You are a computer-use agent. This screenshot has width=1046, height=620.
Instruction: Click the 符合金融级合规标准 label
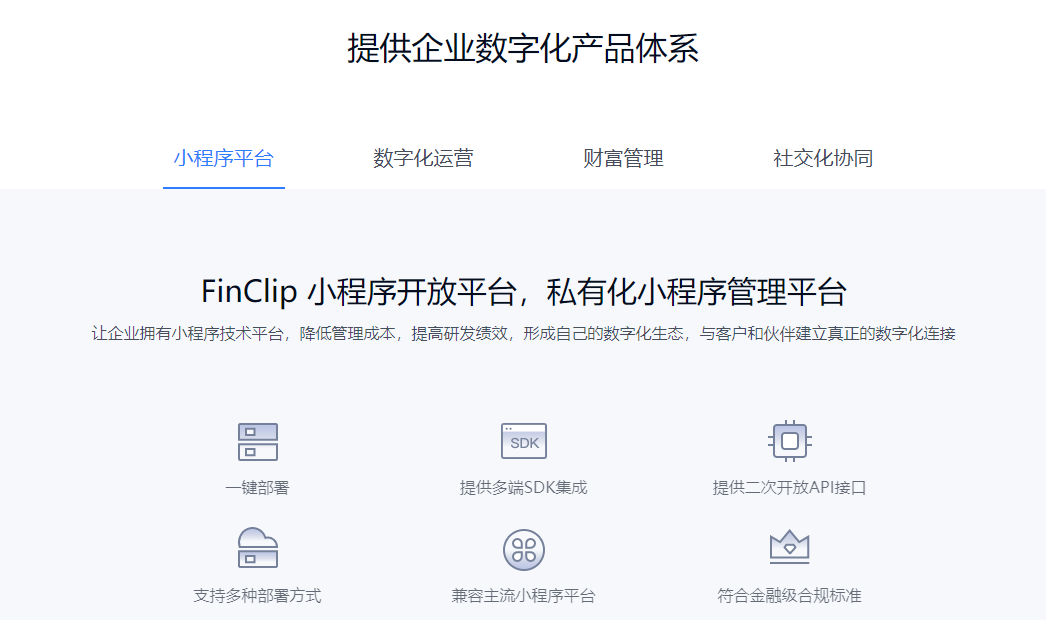click(x=789, y=595)
